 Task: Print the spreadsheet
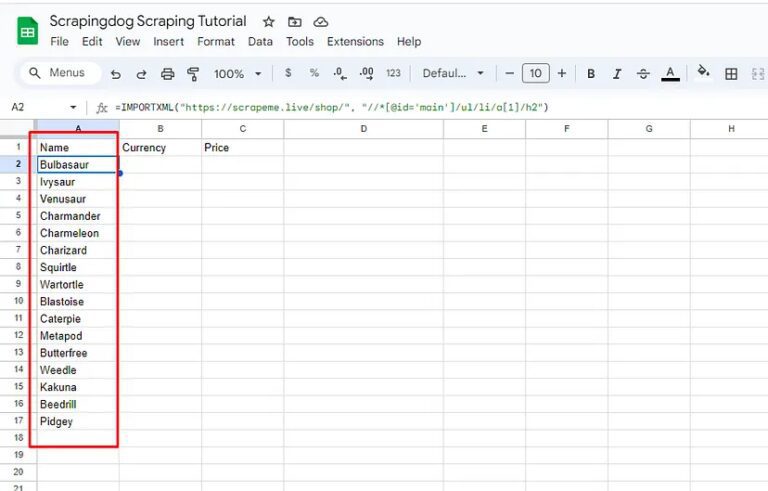168,74
